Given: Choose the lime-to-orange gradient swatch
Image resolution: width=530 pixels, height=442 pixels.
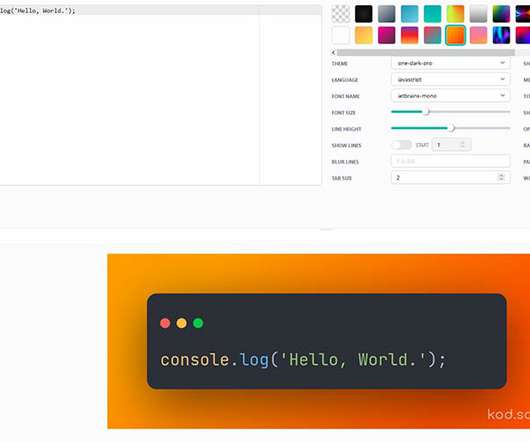Looking at the screenshot, I should tap(455, 14).
